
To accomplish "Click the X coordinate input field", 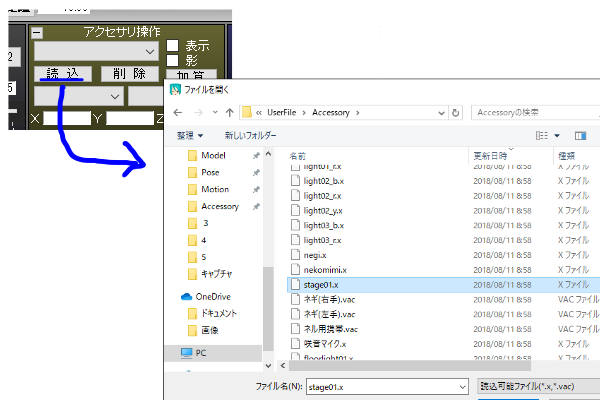I will 67,118.
